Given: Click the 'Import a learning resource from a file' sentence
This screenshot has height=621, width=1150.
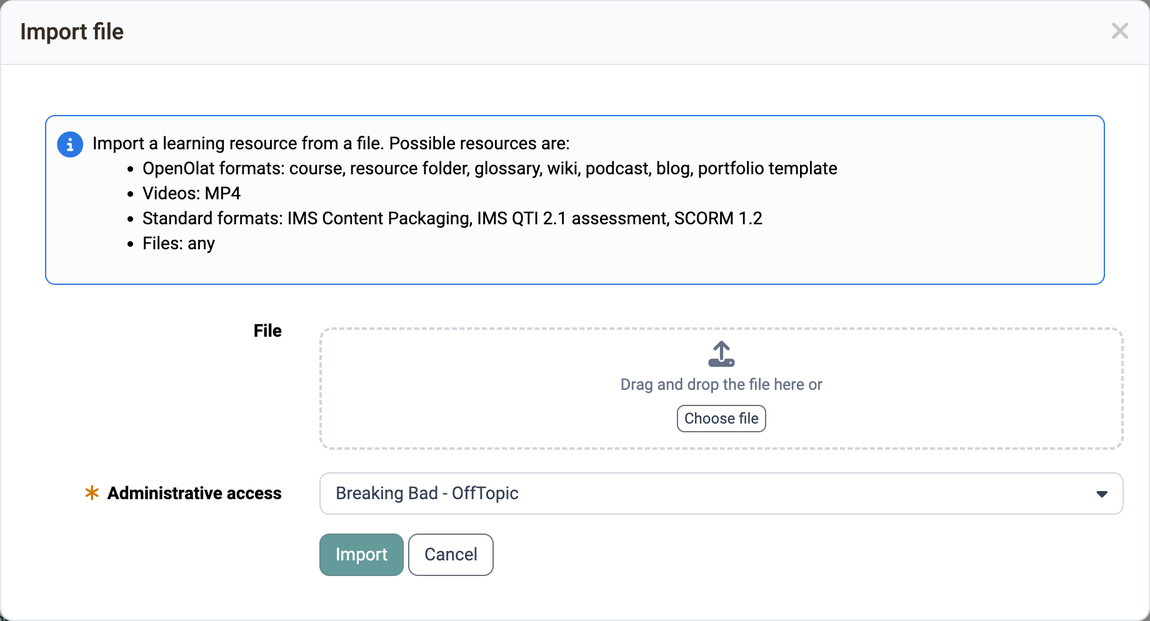Looking at the screenshot, I should [x=331, y=143].
